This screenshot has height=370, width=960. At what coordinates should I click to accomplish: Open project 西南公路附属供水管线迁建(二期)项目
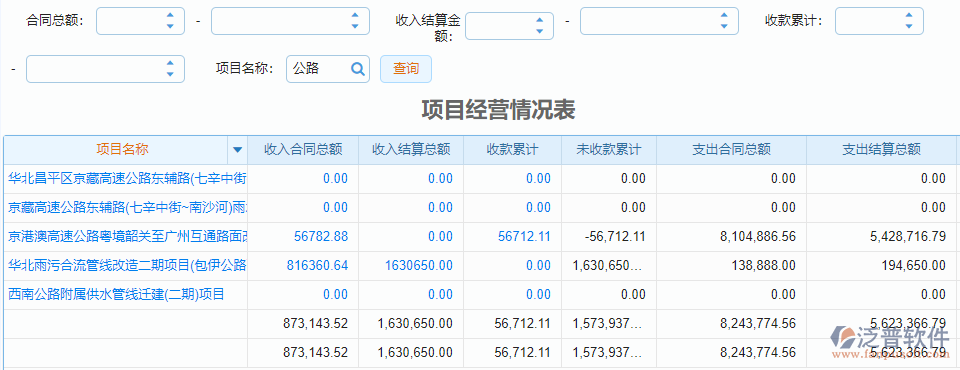click(116, 294)
